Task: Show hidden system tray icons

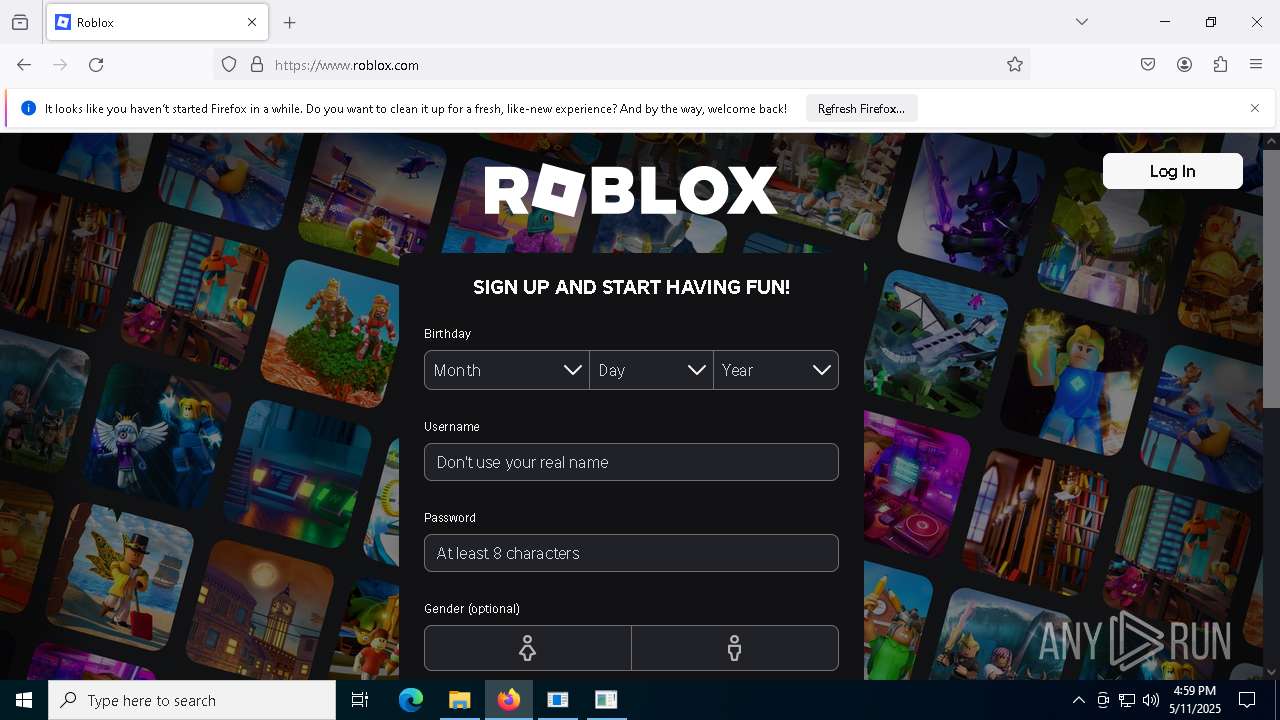Action: 1078,700
